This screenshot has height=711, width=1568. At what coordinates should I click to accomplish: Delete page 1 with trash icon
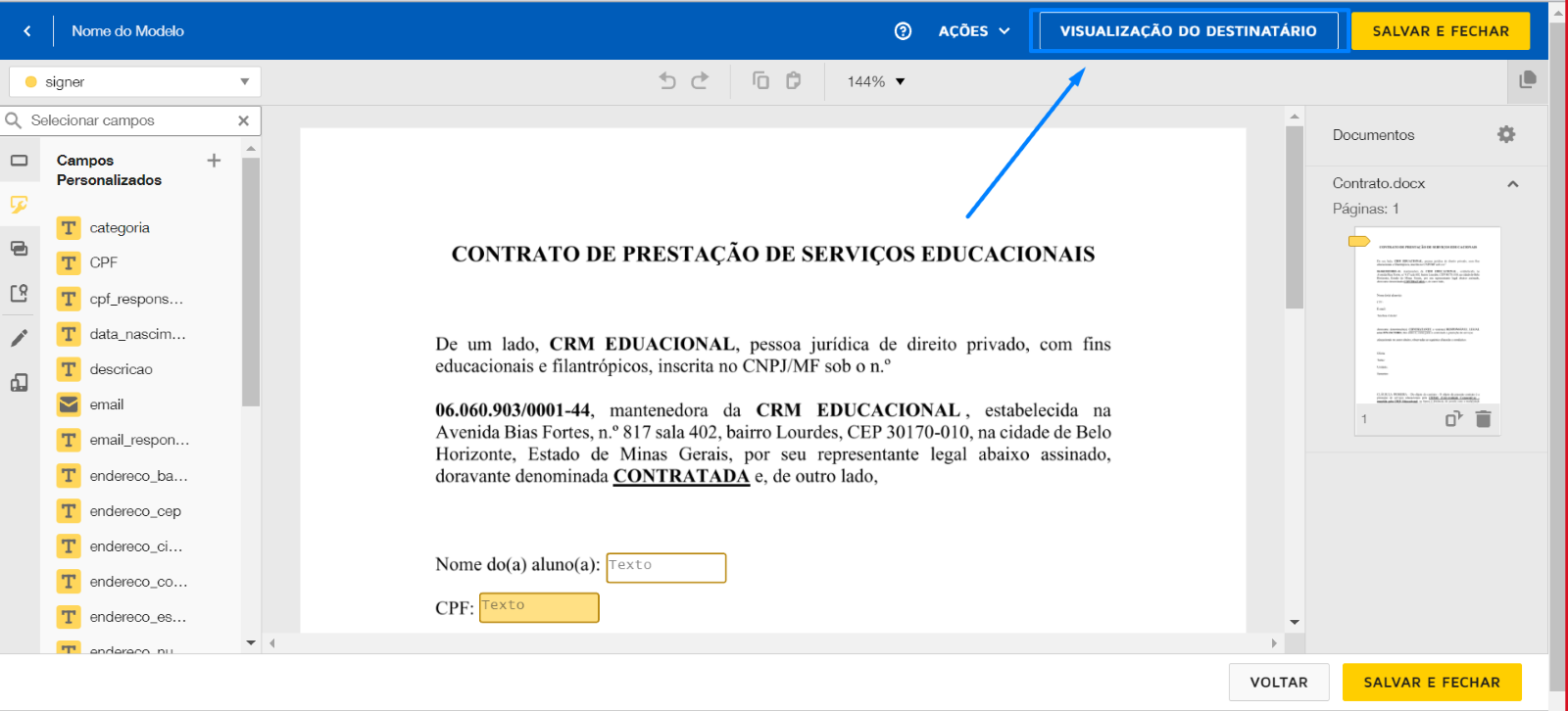pos(1483,419)
